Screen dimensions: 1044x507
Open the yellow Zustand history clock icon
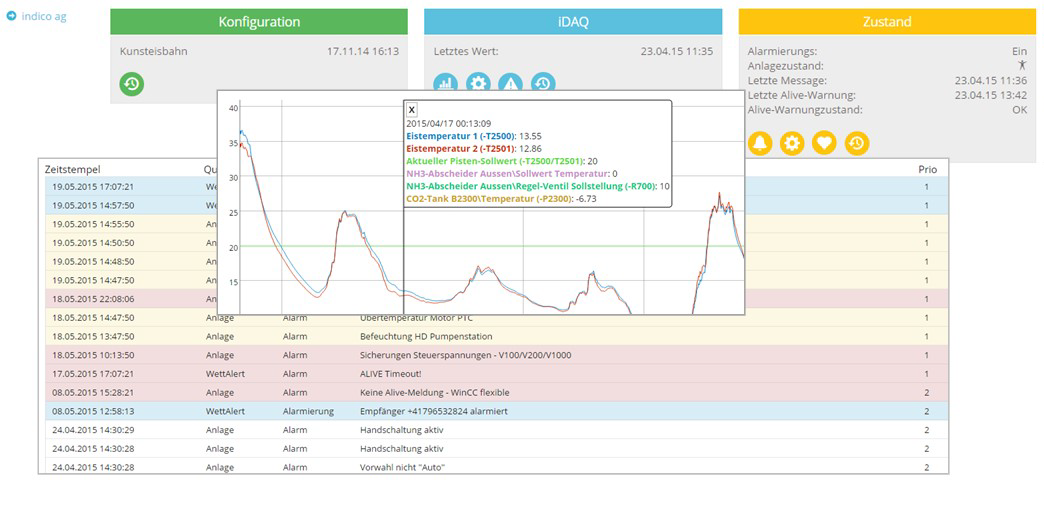(x=857, y=143)
